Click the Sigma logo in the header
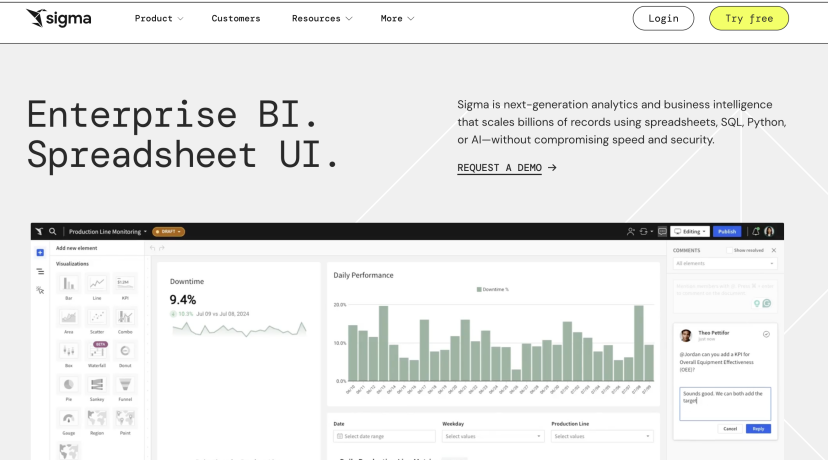 tap(61, 18)
